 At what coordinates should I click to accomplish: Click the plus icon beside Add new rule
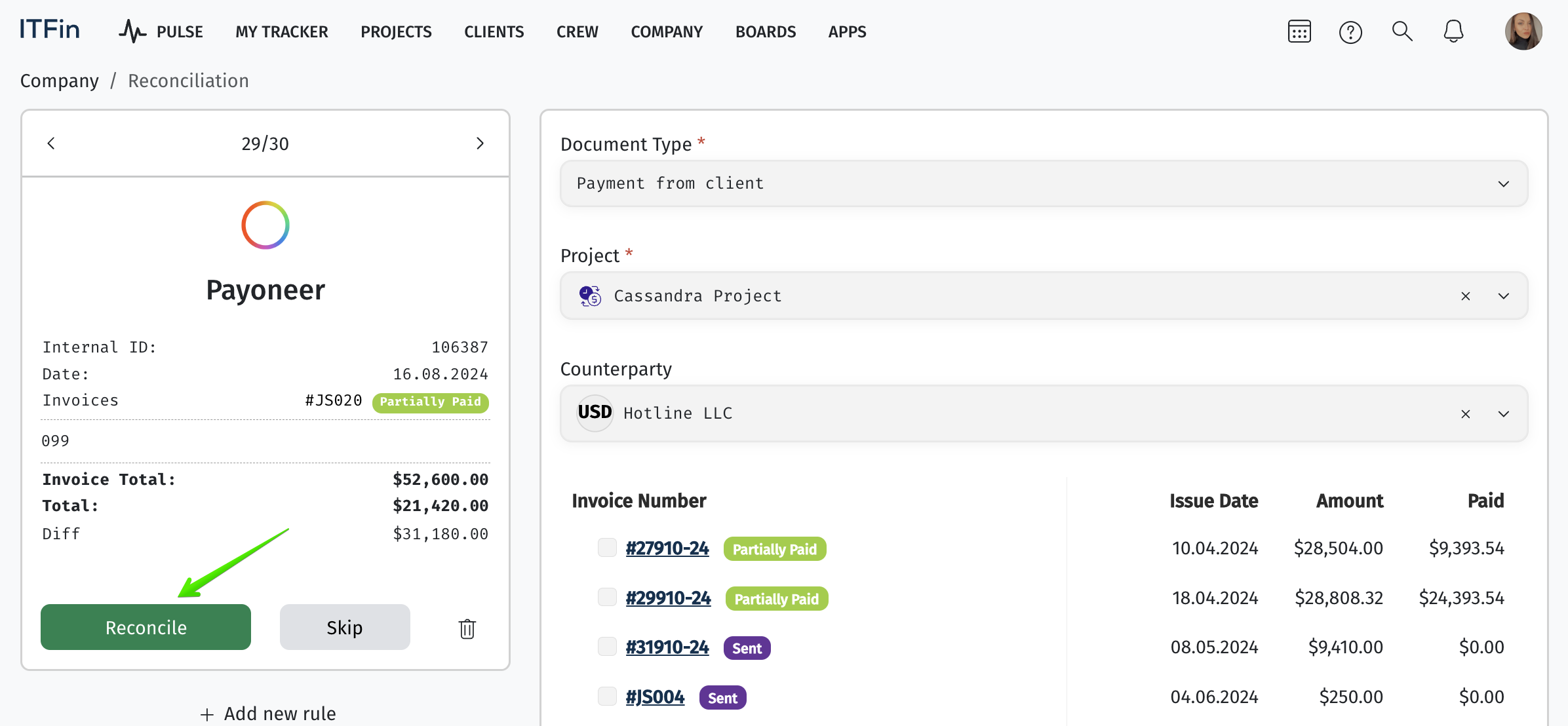coord(207,714)
